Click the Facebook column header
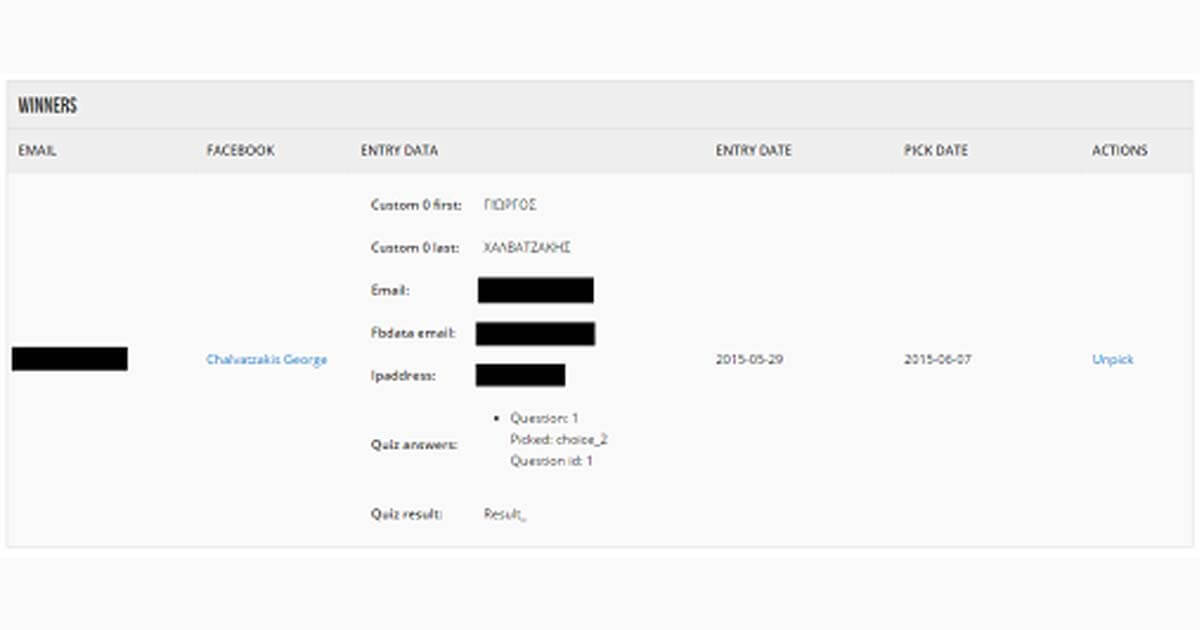Viewport: 1200px width, 630px height. click(x=240, y=151)
